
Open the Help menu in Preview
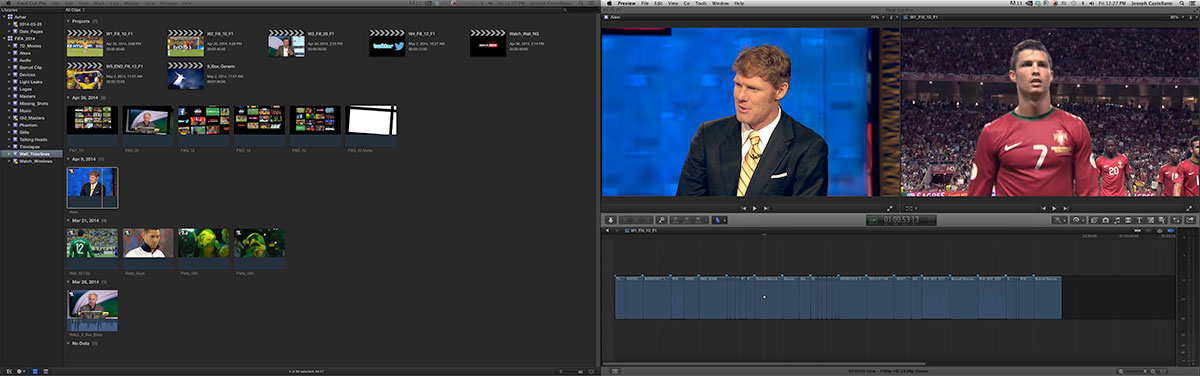coord(739,3)
